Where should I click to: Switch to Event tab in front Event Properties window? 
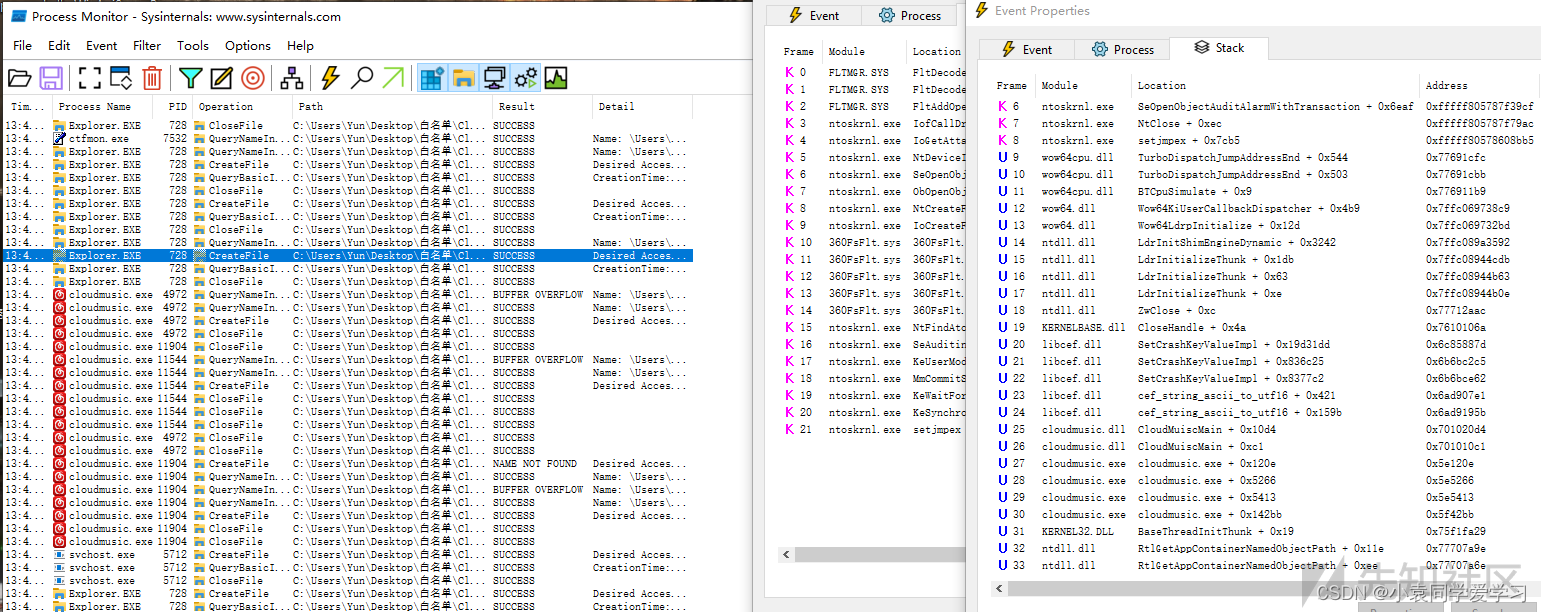(1026, 49)
